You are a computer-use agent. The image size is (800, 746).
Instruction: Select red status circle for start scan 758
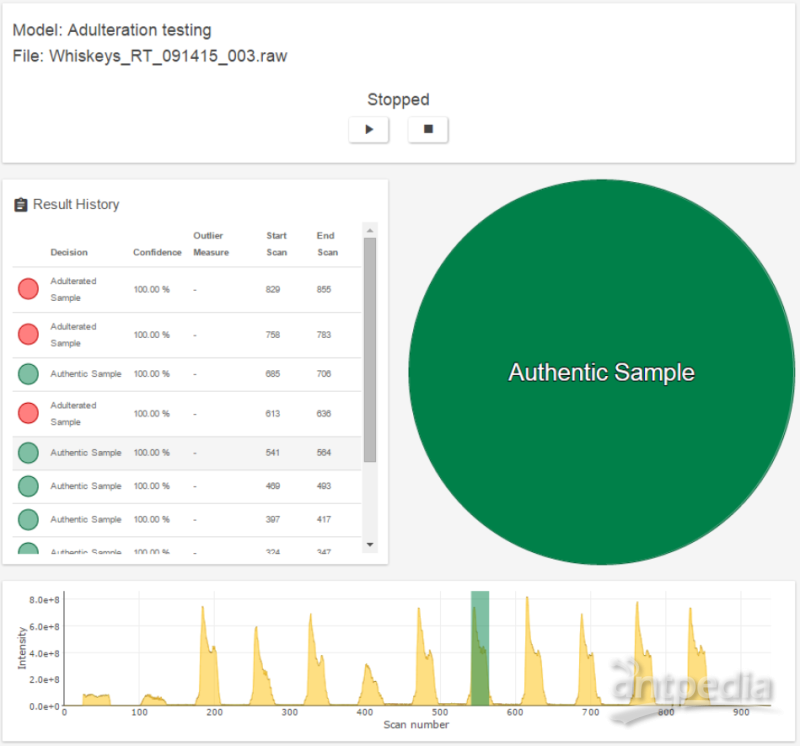tap(28, 335)
